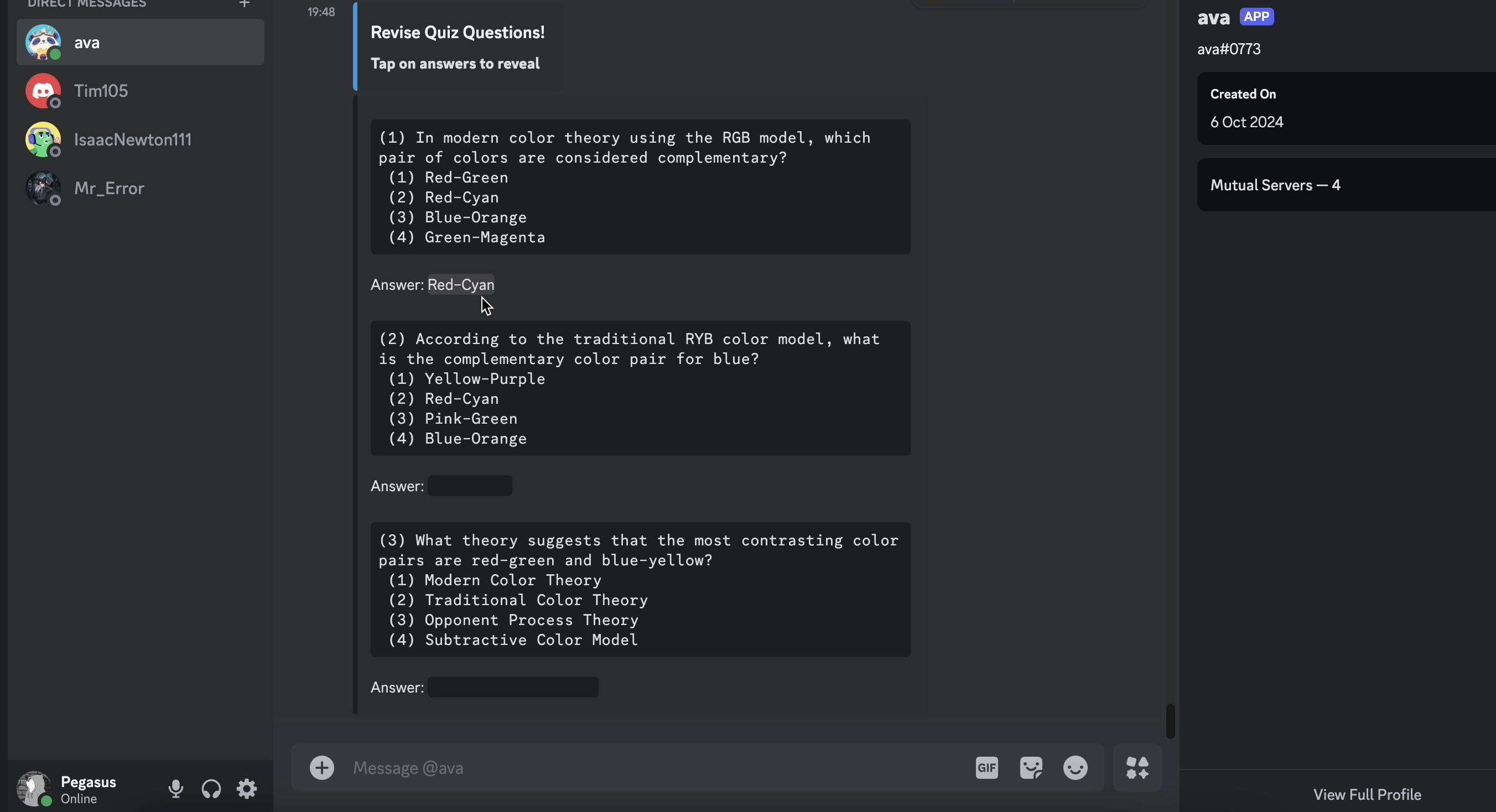Create a new direct message with plus icon
Viewport: 1496px width, 812px height.
245,4
